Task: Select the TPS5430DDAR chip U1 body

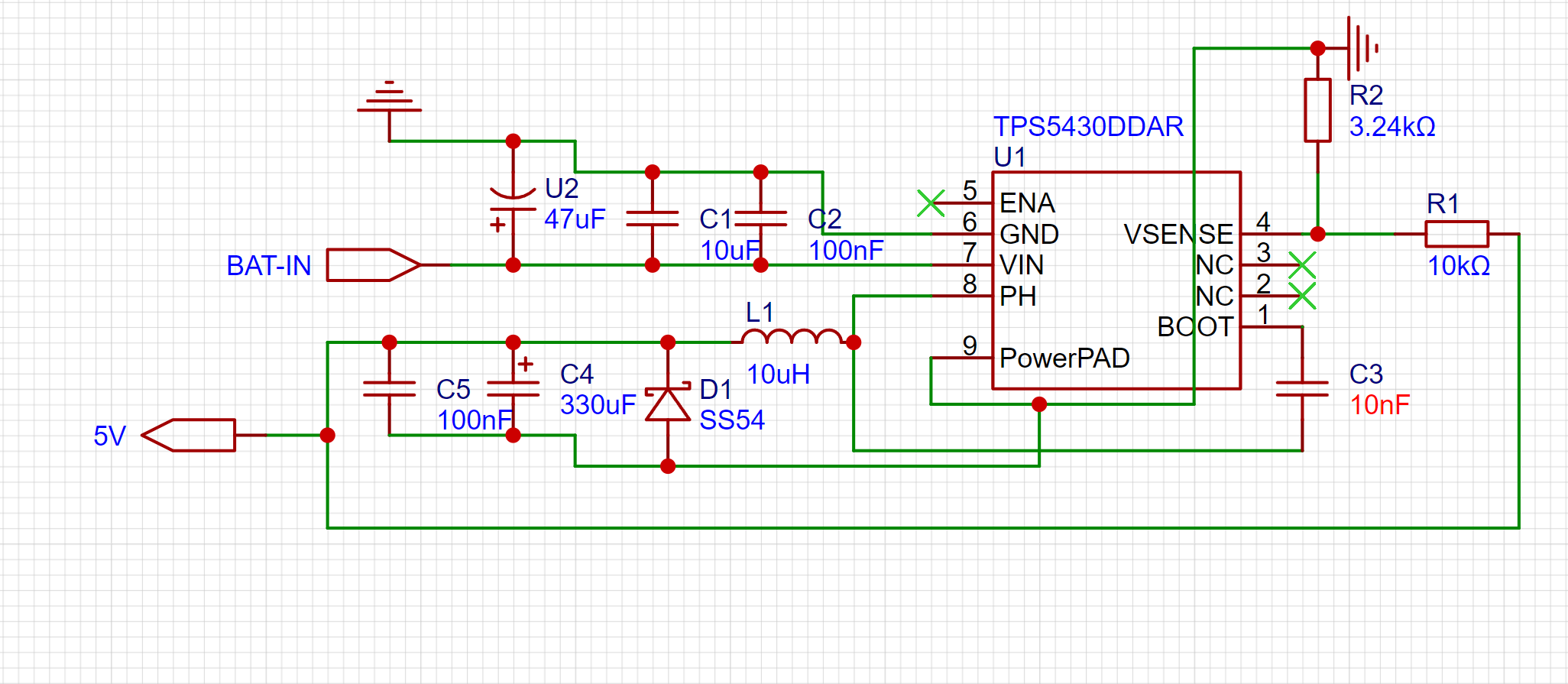Action: click(x=1116, y=280)
